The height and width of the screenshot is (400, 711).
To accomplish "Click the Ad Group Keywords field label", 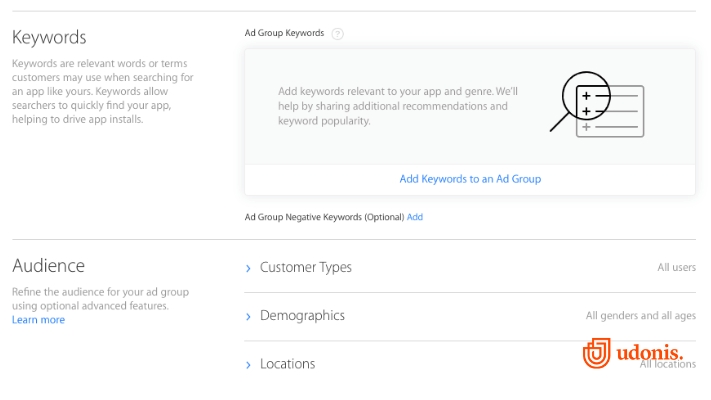I will pos(284,34).
